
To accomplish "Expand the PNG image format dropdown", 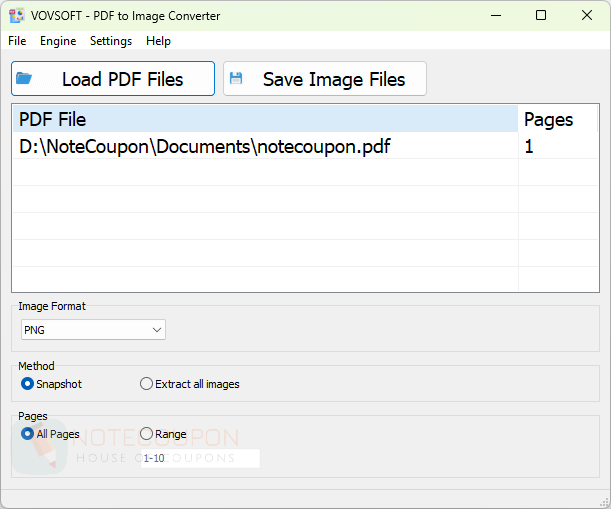I will [93, 330].
